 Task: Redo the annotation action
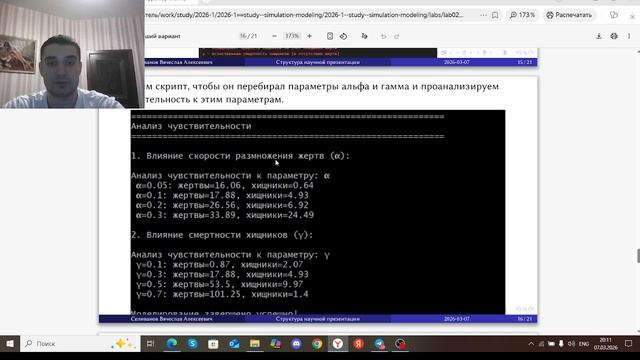coord(397,36)
